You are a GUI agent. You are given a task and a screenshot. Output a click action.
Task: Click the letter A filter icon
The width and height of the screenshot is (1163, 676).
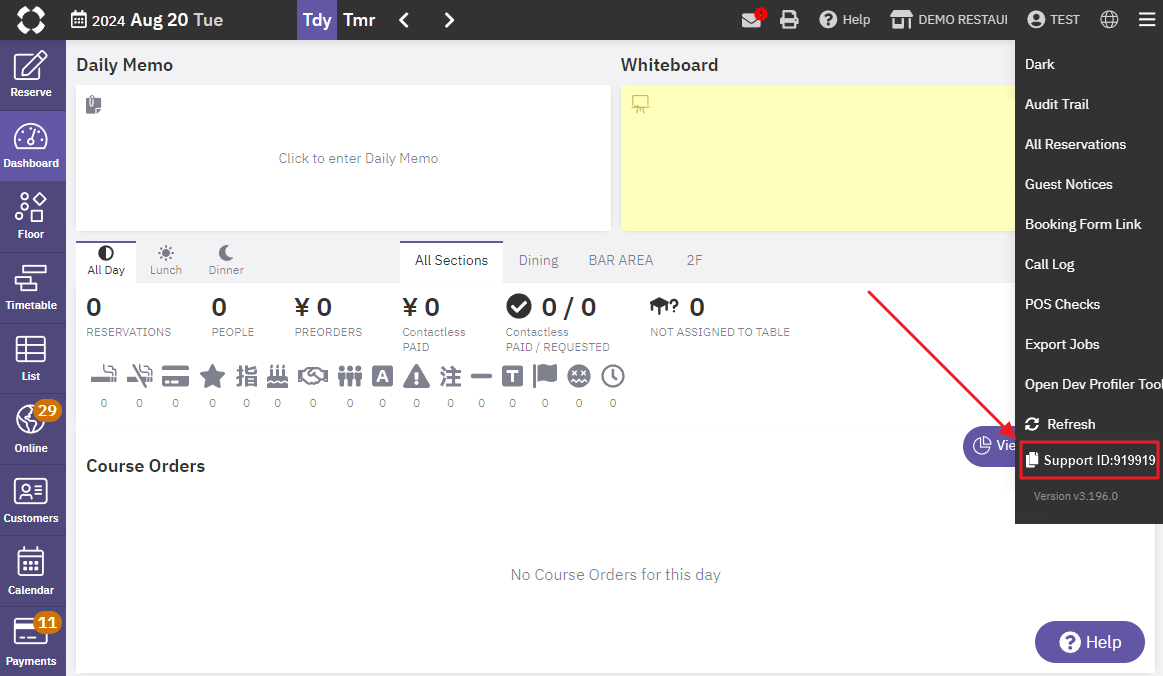[x=382, y=376]
